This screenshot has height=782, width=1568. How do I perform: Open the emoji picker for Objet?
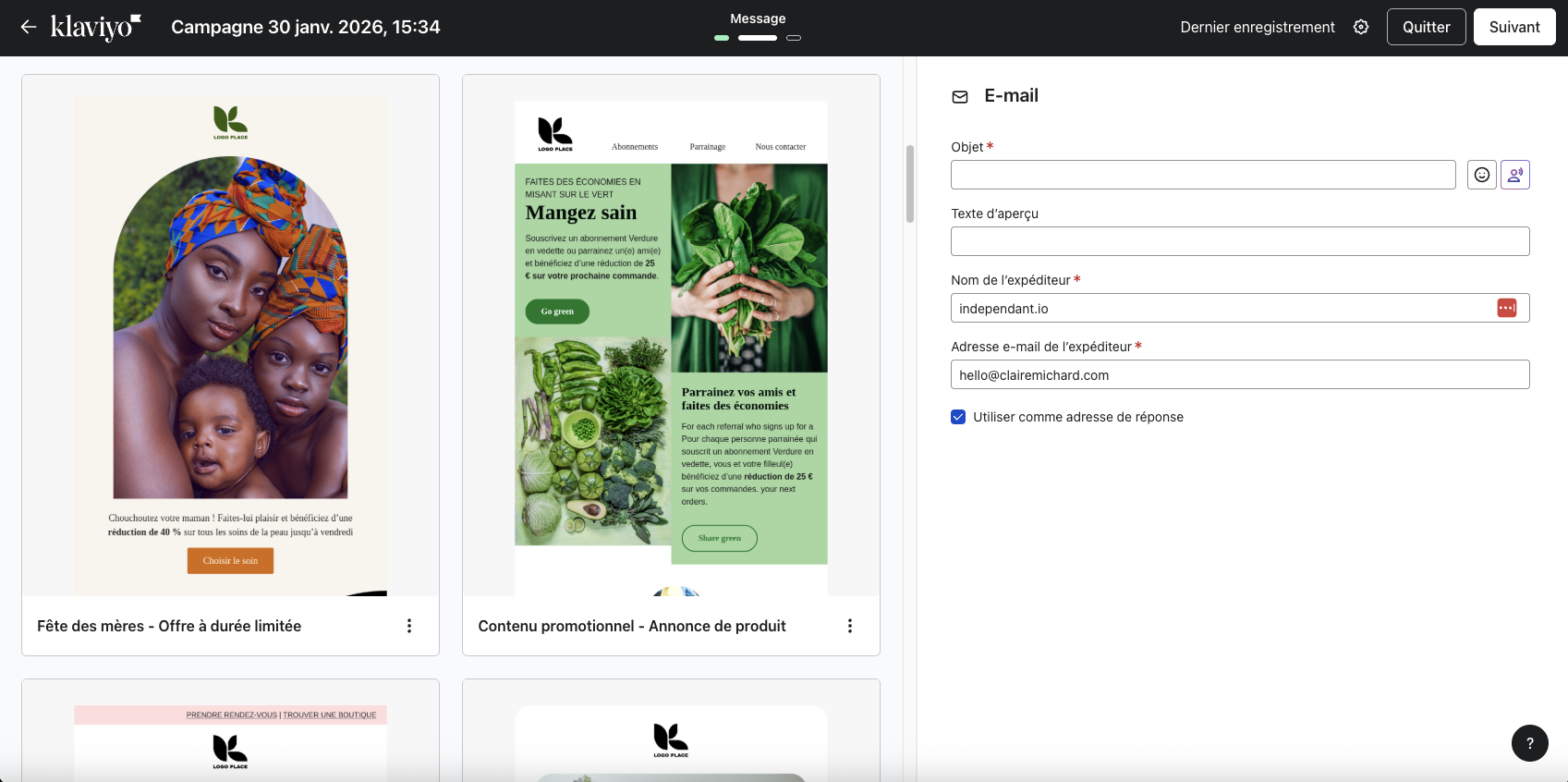click(x=1481, y=175)
